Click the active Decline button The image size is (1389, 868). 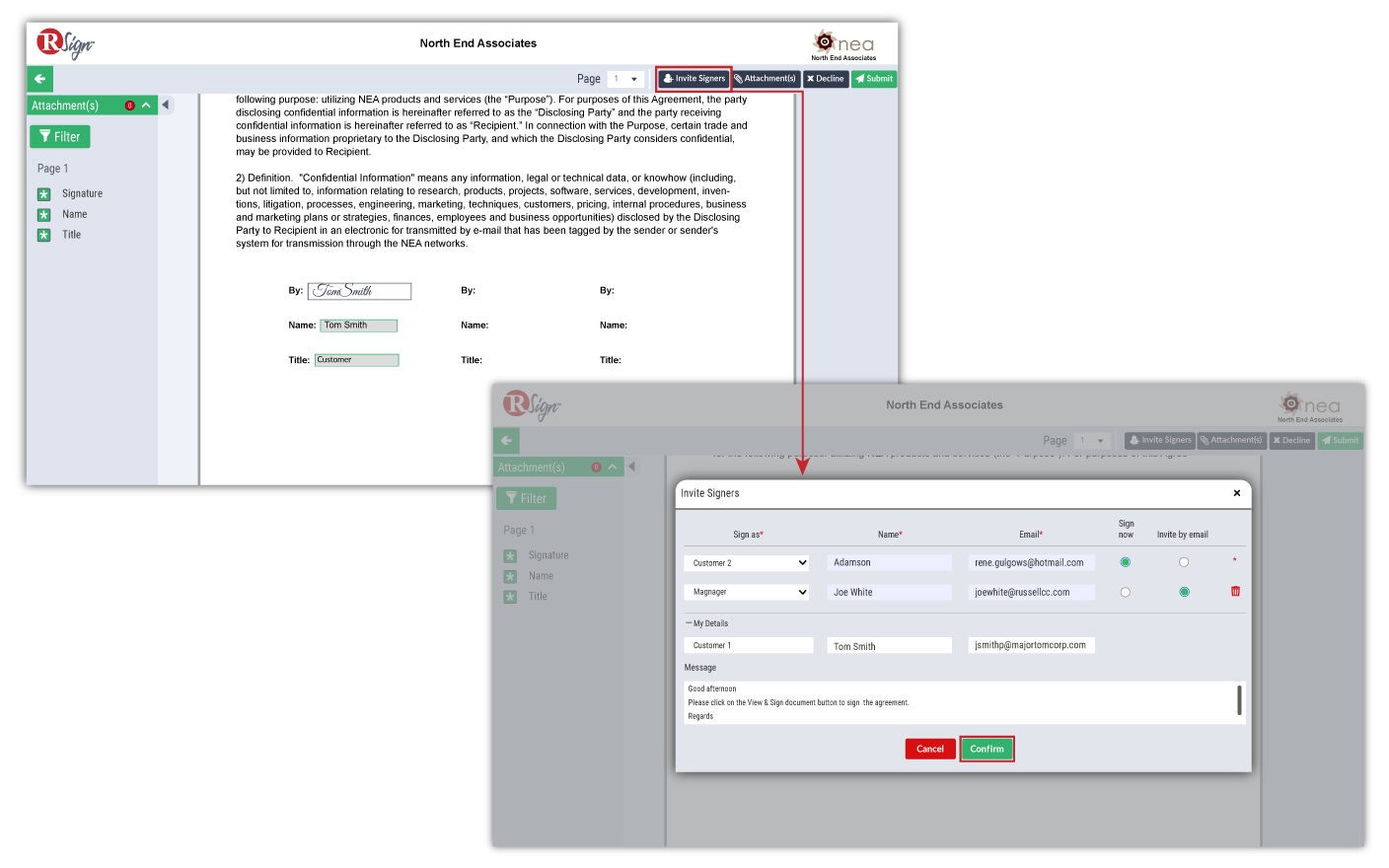click(x=826, y=79)
